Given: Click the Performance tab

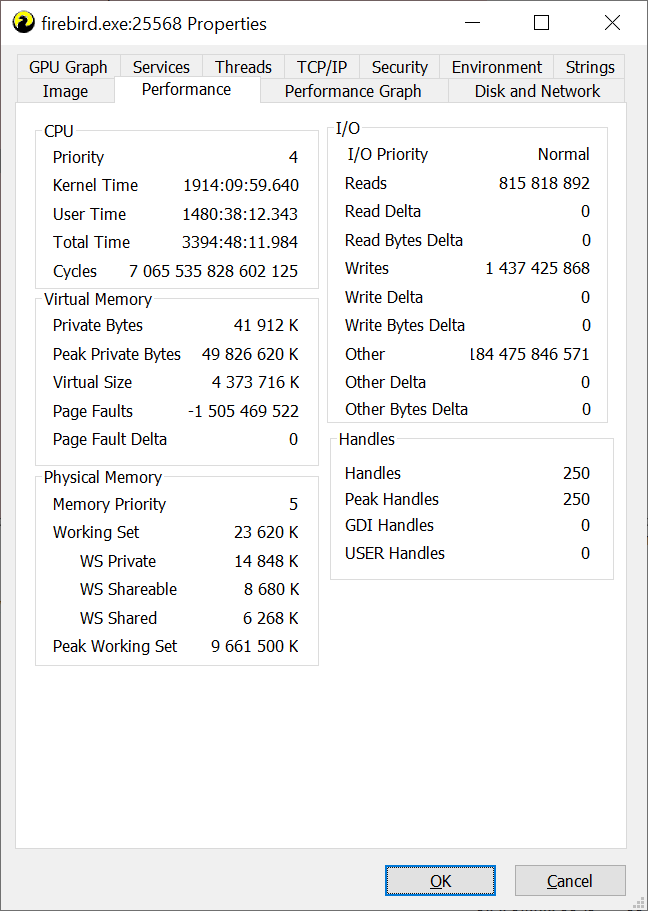Looking at the screenshot, I should click(x=187, y=89).
